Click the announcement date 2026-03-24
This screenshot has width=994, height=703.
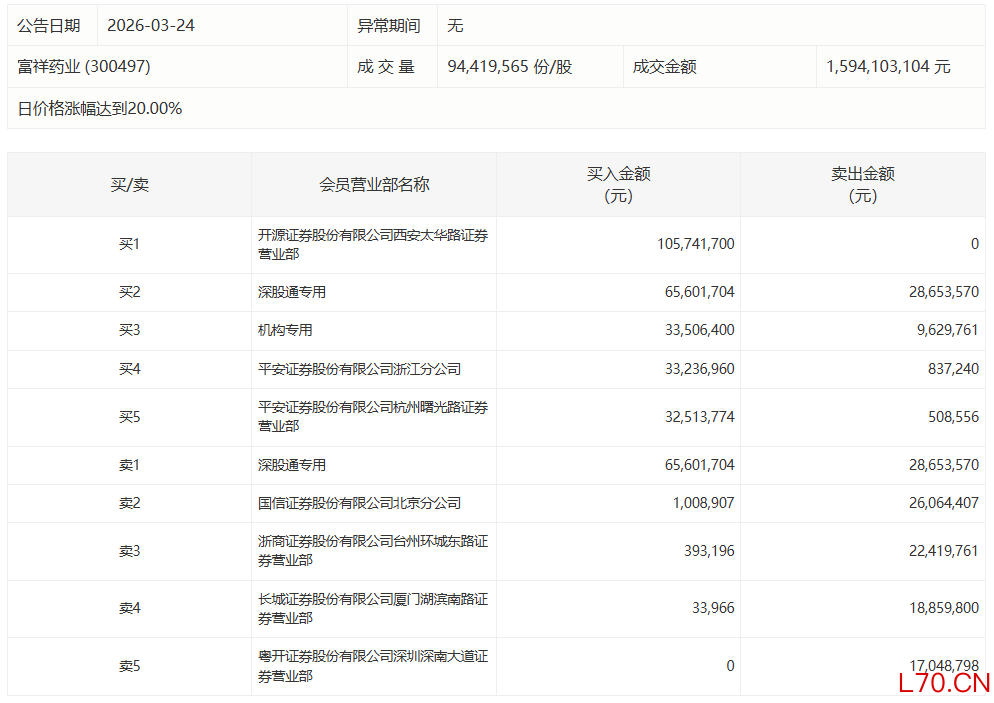pyautogui.click(x=150, y=25)
